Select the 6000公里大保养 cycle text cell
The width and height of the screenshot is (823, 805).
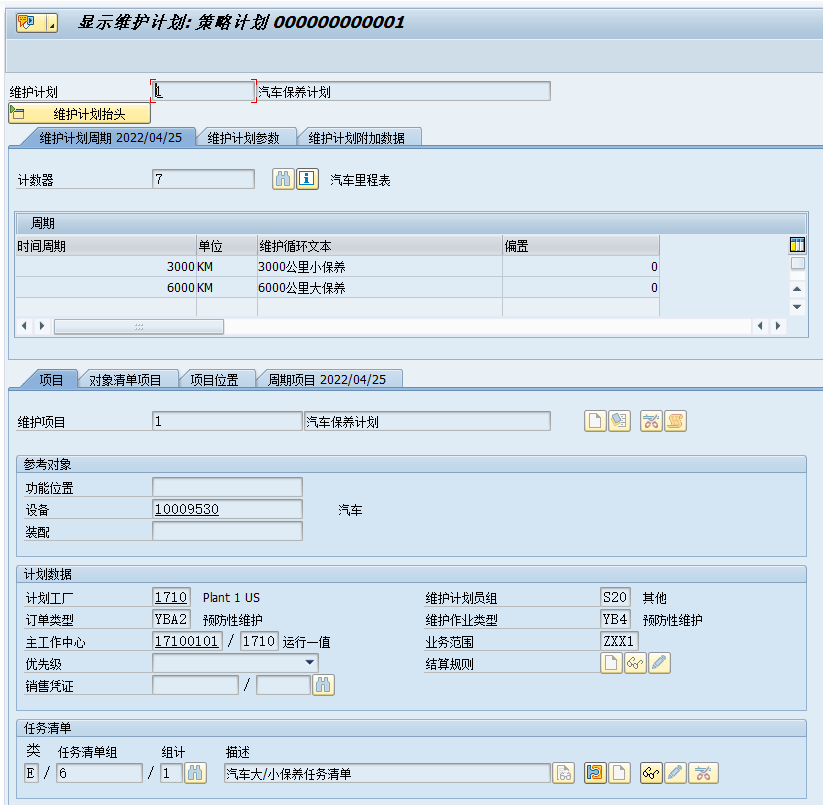coord(379,288)
